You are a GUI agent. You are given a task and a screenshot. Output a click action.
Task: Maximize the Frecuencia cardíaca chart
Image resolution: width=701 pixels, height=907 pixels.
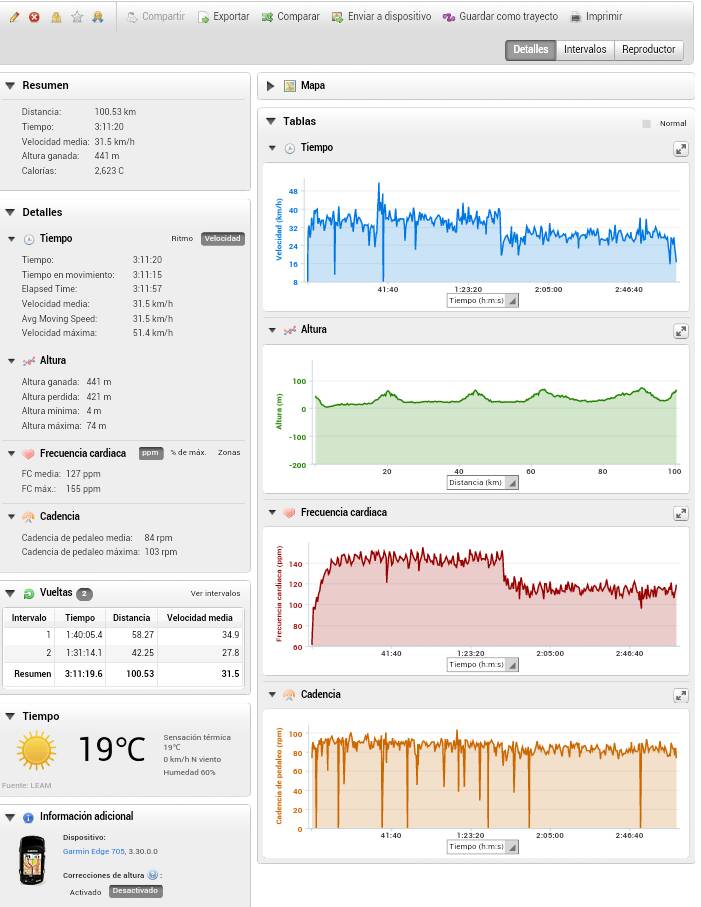(680, 513)
